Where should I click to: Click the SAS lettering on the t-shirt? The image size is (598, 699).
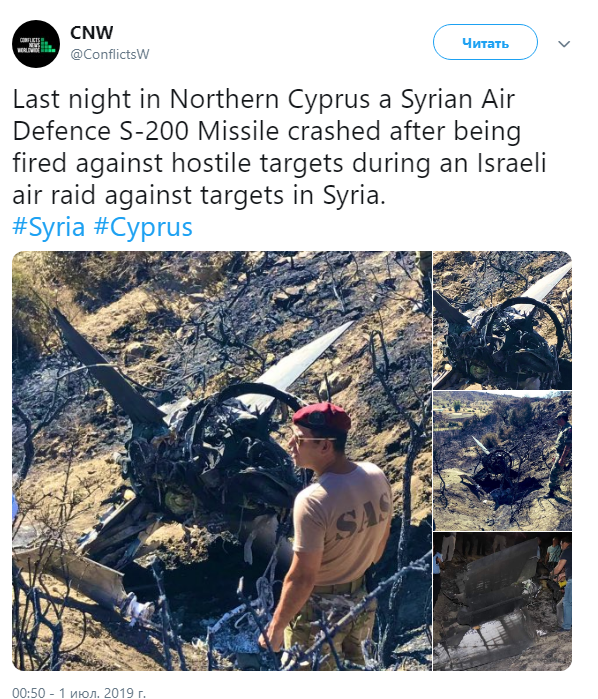click(x=360, y=513)
